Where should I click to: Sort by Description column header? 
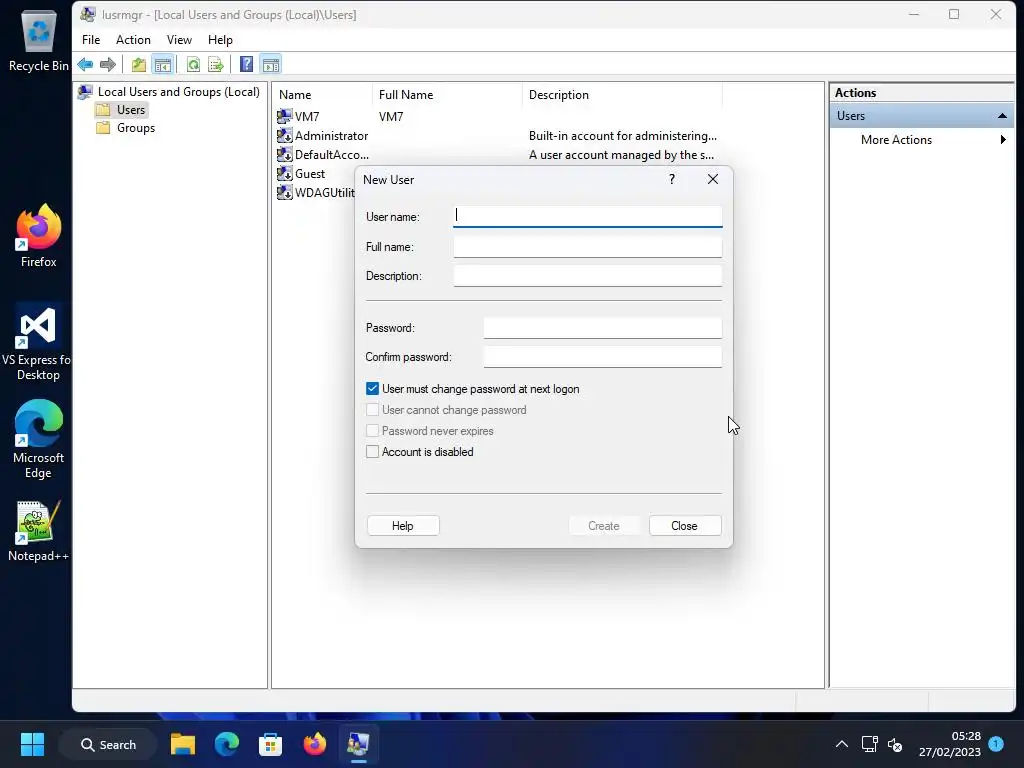[622, 95]
